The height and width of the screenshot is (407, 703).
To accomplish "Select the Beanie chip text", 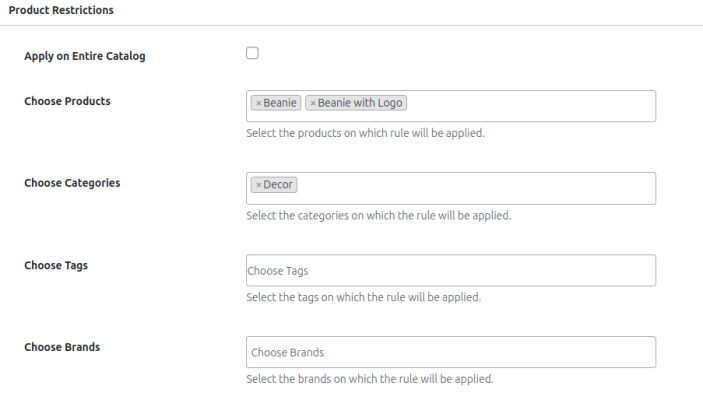I will [280, 103].
